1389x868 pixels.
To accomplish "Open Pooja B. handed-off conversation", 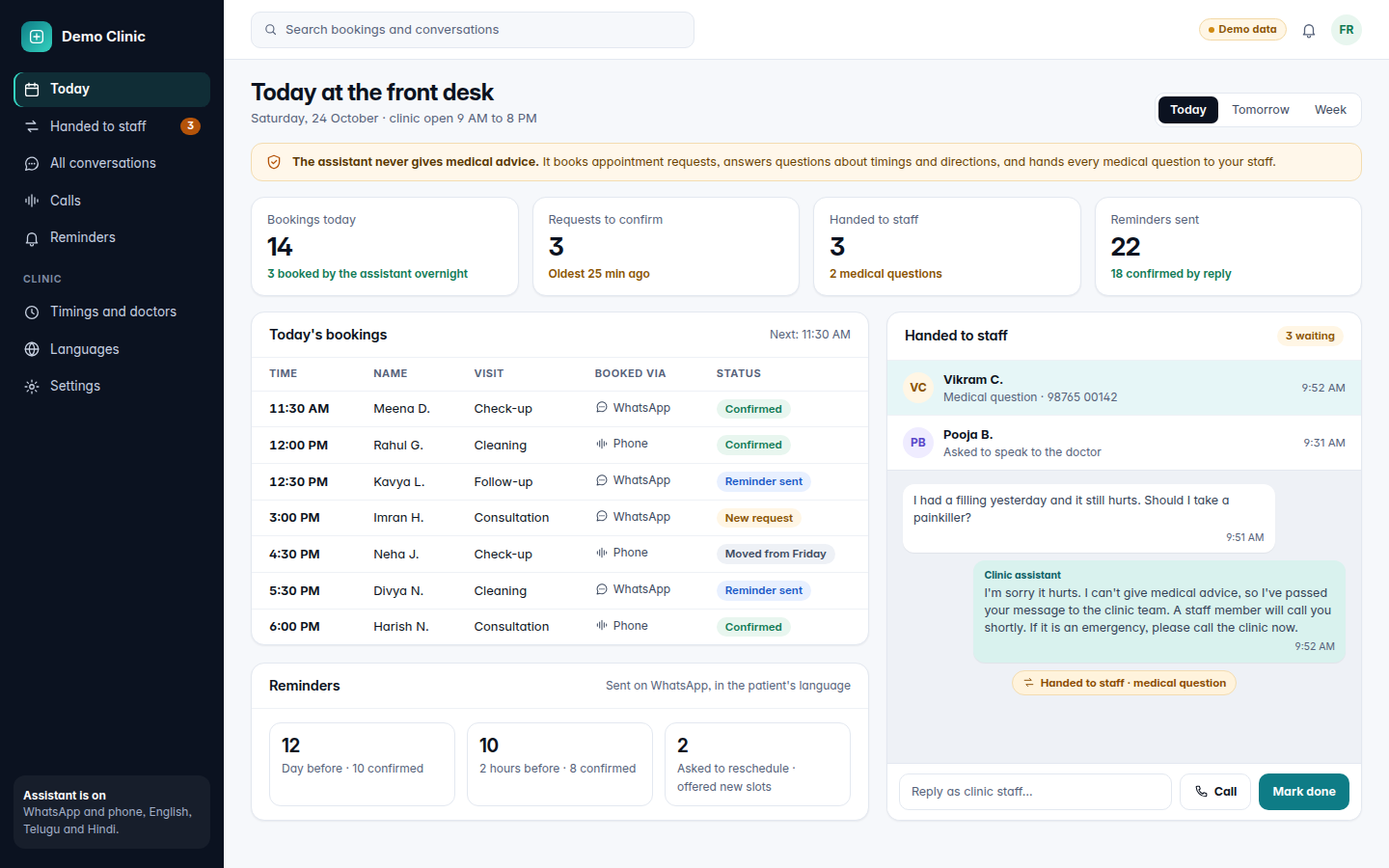I will (x=1124, y=443).
